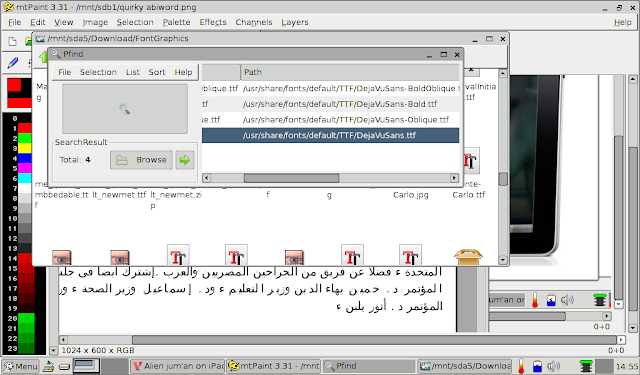Viewport: 640px width, 375px height.
Task: Open the Help menu in Pfind
Action: click(183, 72)
